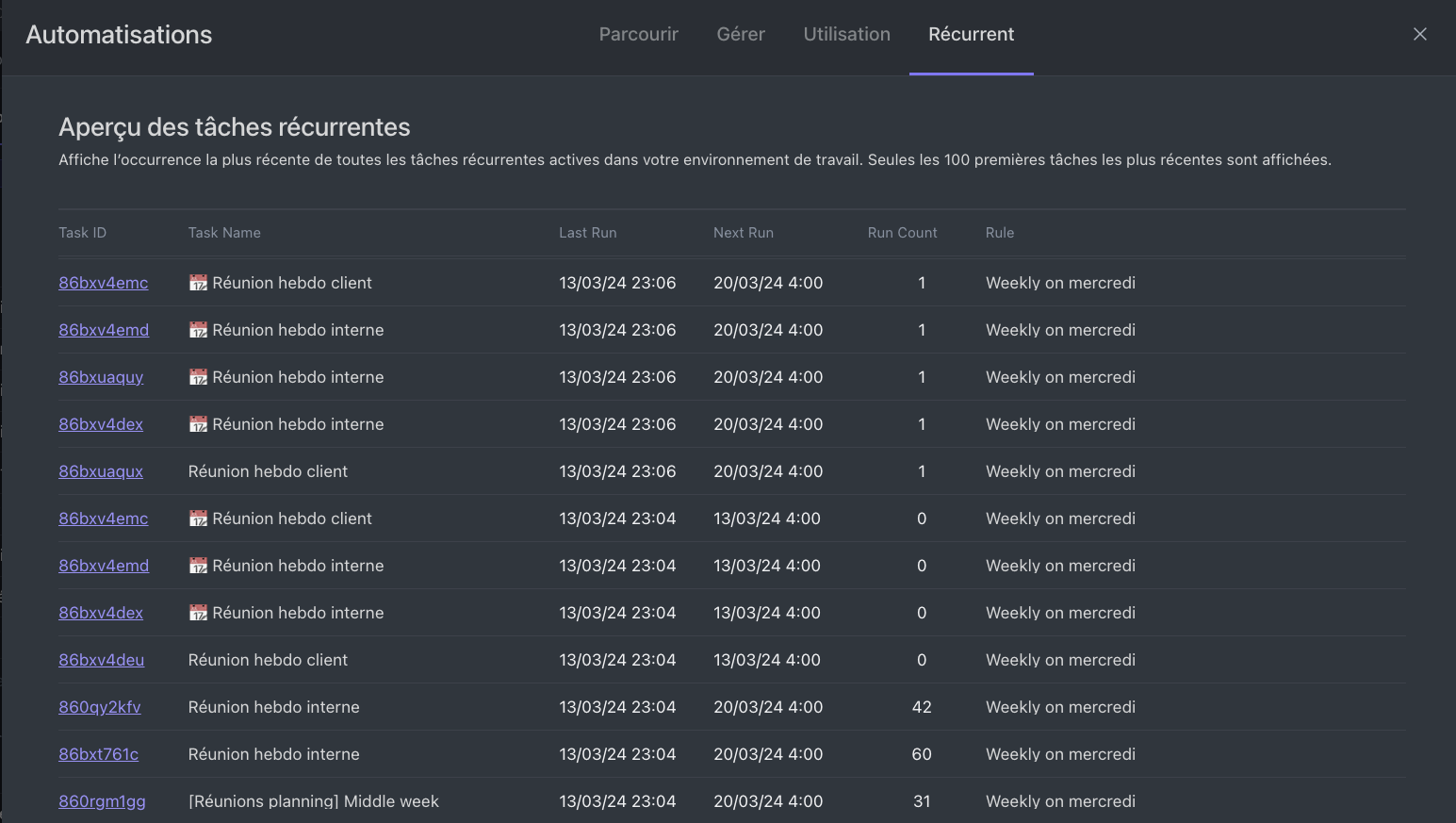Open 86bxv4emc link with last run 23:04
This screenshot has height=823, width=1456.
point(103,518)
